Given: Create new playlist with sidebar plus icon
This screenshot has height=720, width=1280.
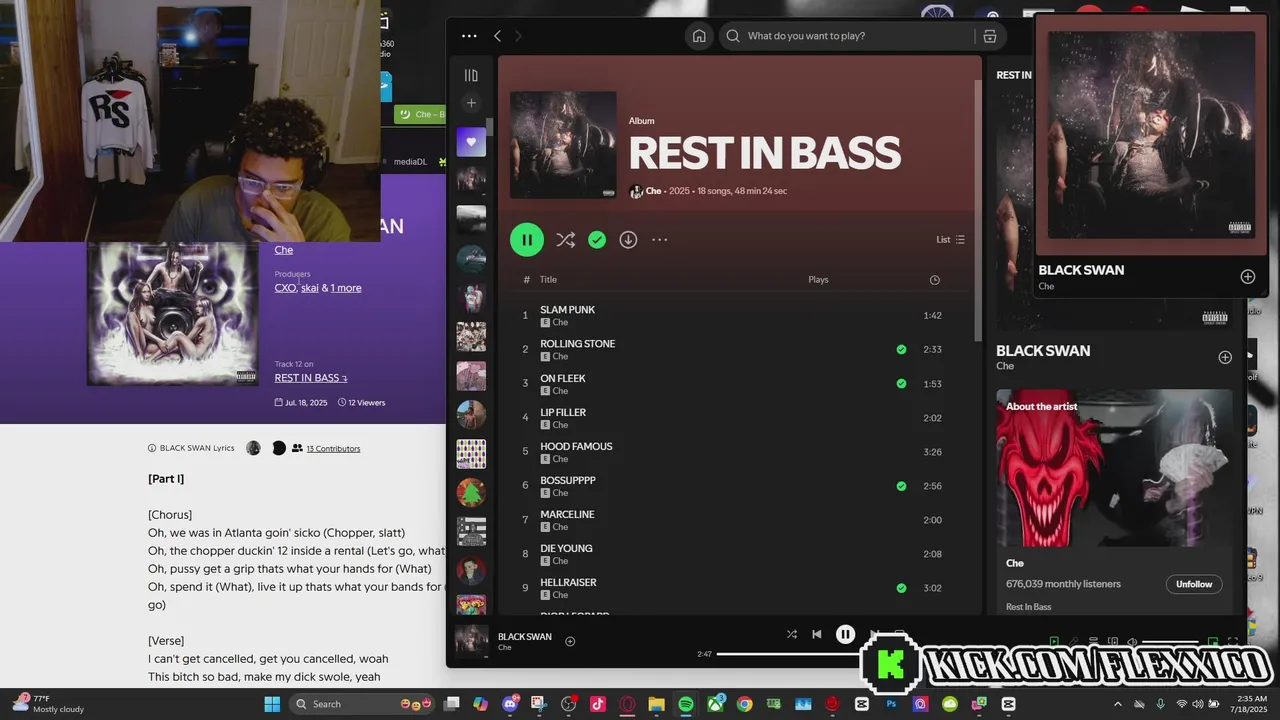Looking at the screenshot, I should click(471, 103).
